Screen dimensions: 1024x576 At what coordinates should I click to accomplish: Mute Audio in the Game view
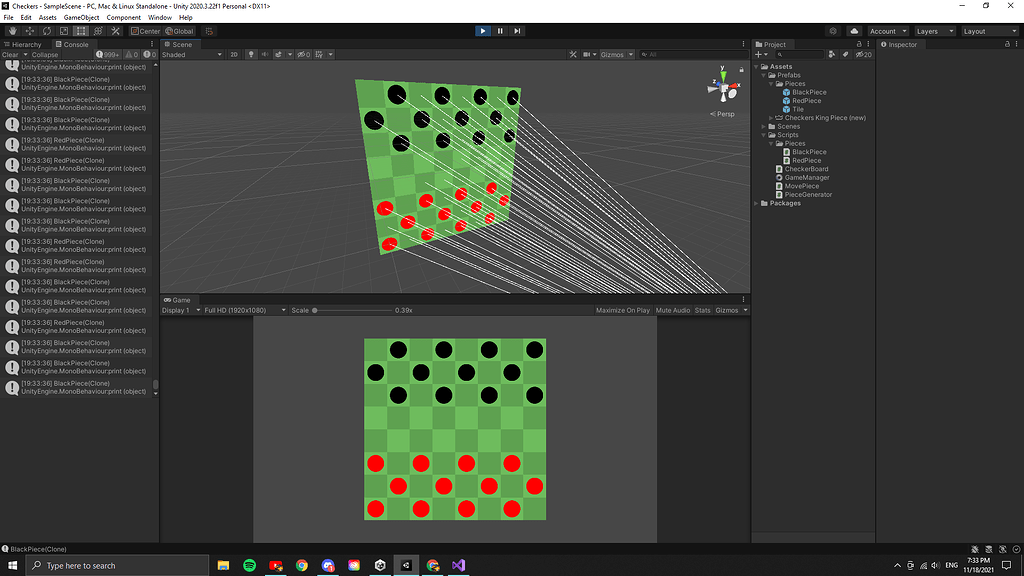coord(672,310)
